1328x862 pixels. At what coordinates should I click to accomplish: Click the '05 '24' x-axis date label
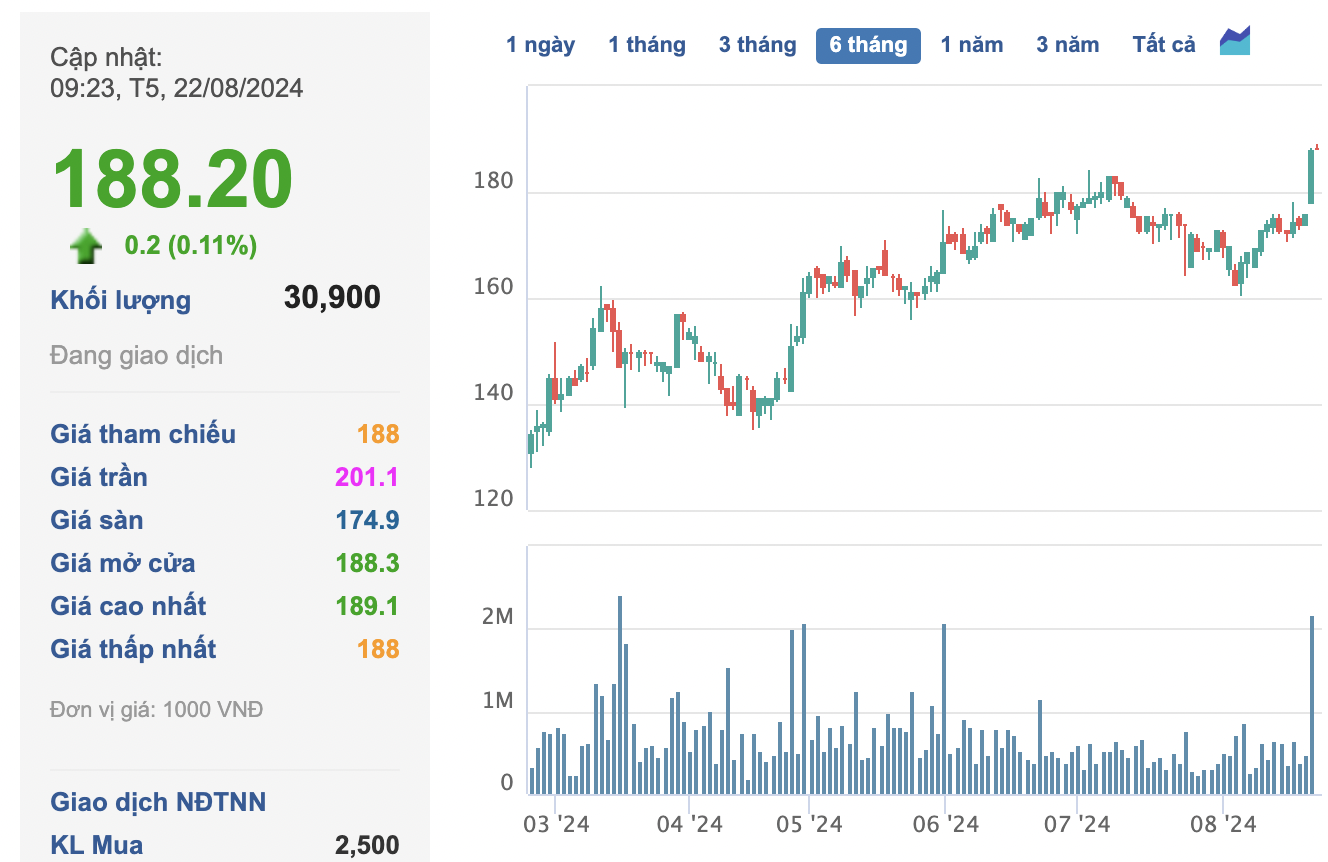(809, 825)
